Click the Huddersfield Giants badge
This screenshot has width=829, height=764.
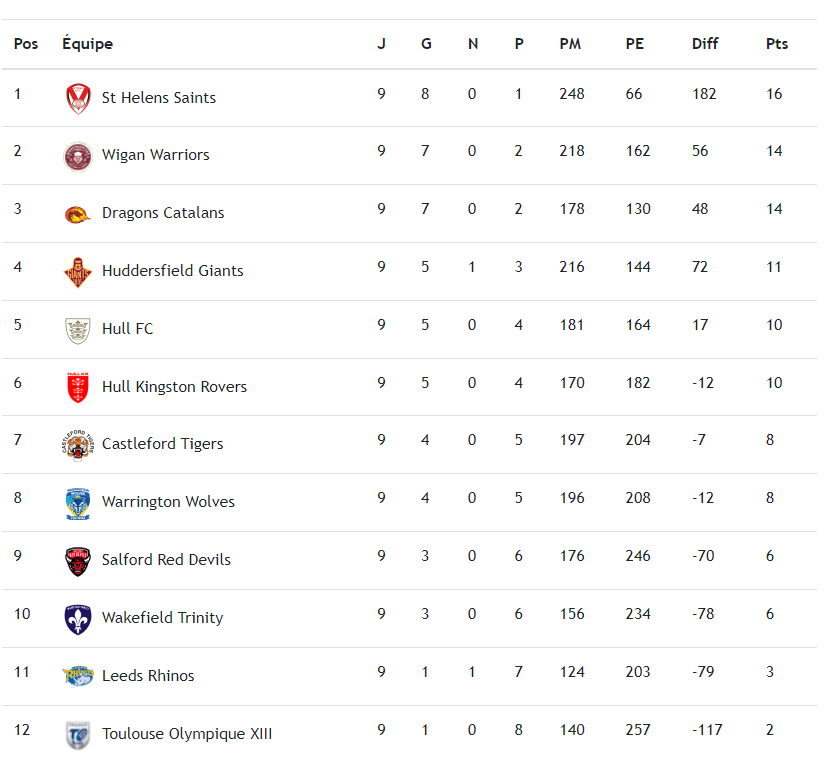78,272
